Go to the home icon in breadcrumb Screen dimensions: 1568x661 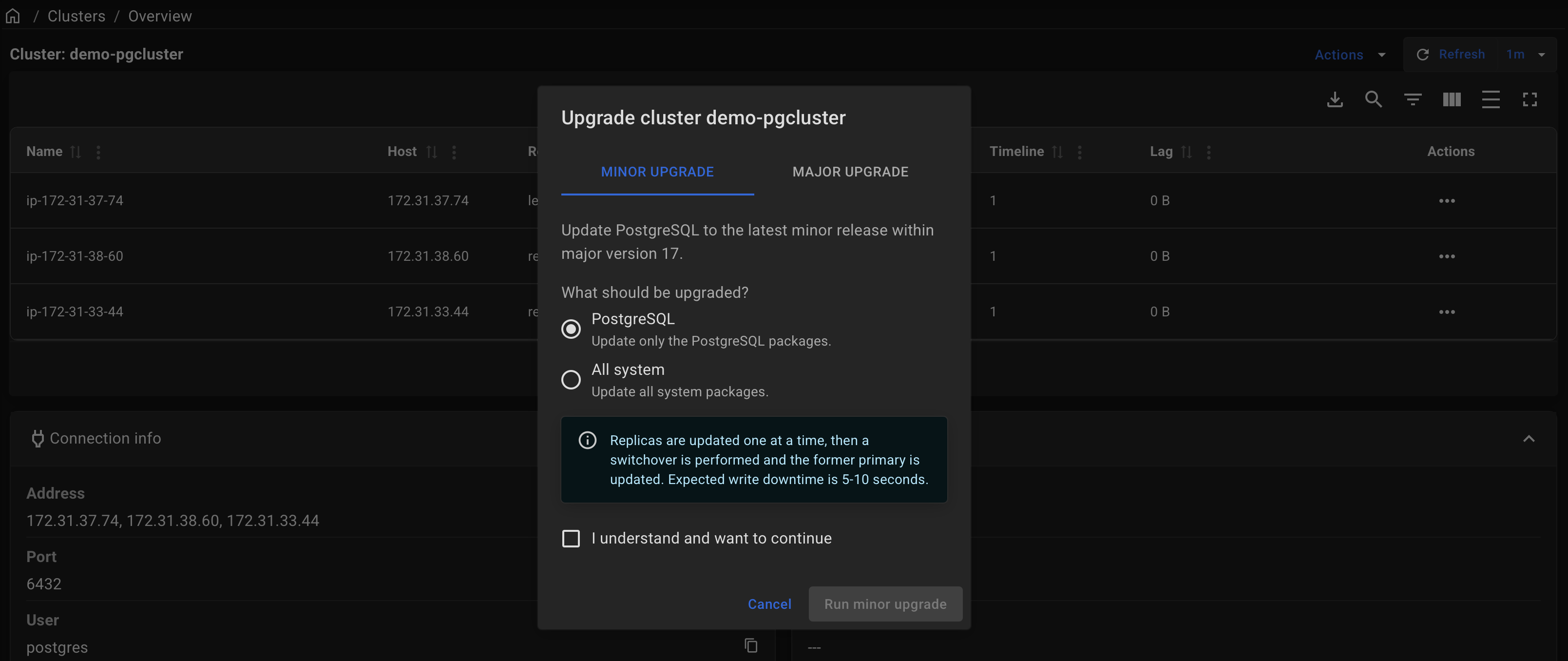click(13, 16)
